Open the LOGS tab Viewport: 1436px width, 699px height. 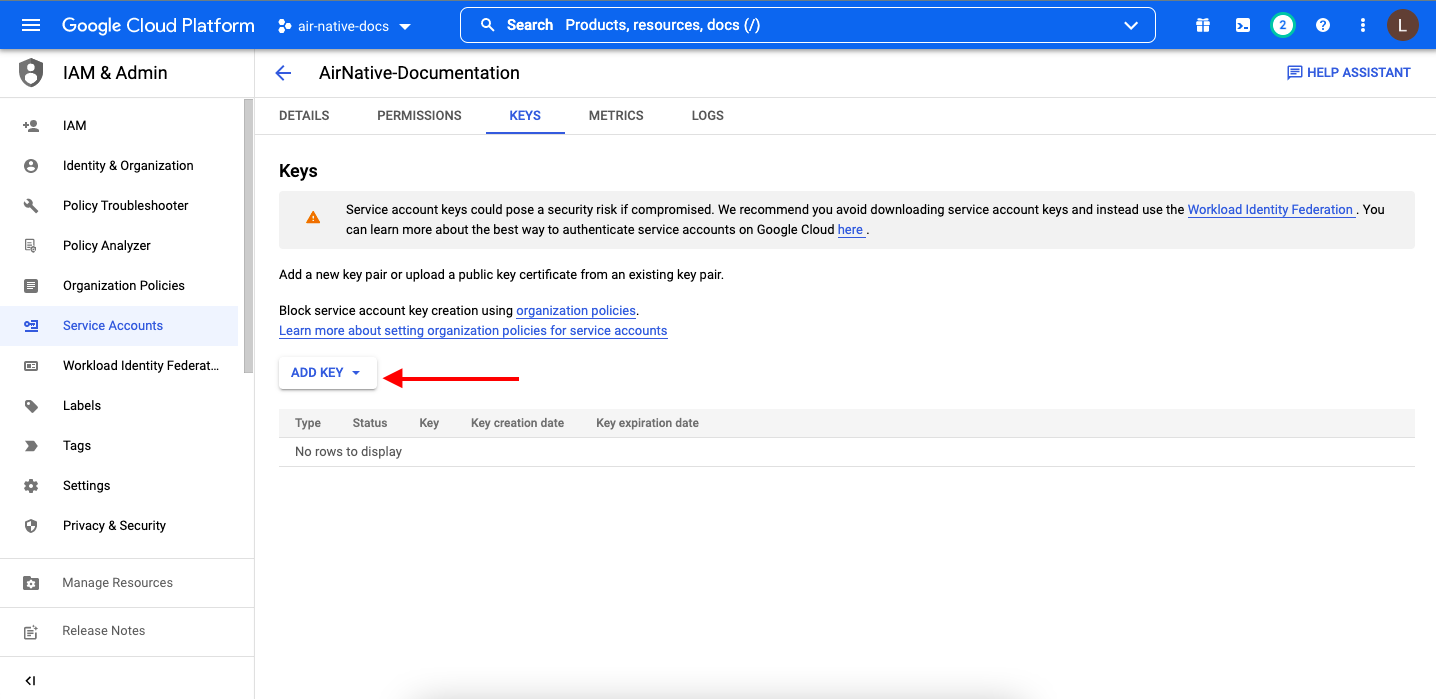pyautogui.click(x=707, y=116)
